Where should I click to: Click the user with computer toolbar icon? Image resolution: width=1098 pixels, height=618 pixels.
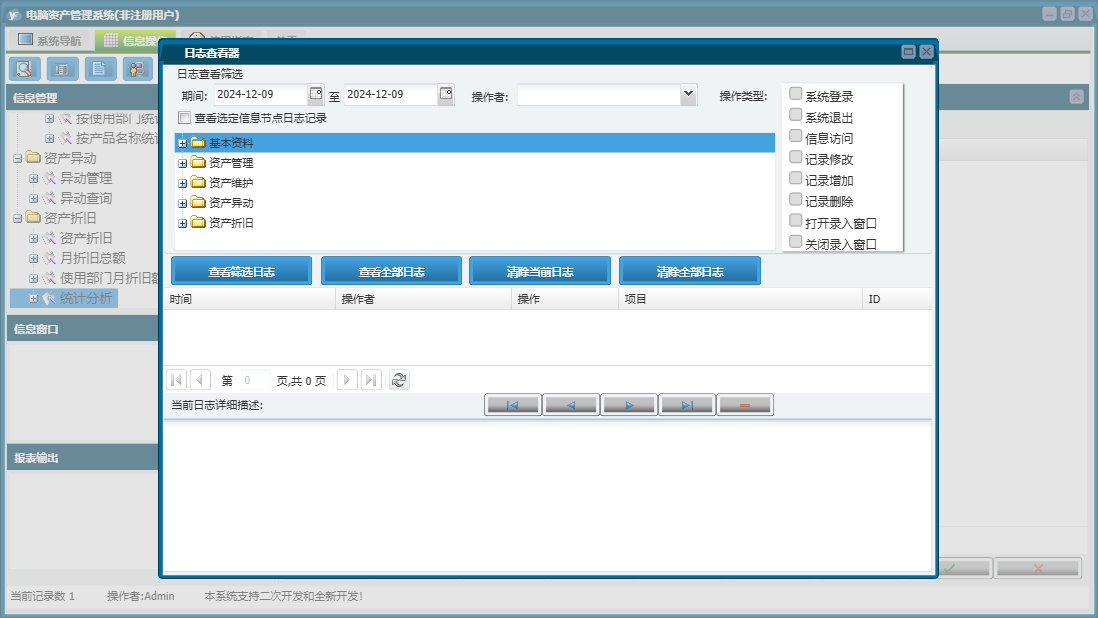point(138,69)
